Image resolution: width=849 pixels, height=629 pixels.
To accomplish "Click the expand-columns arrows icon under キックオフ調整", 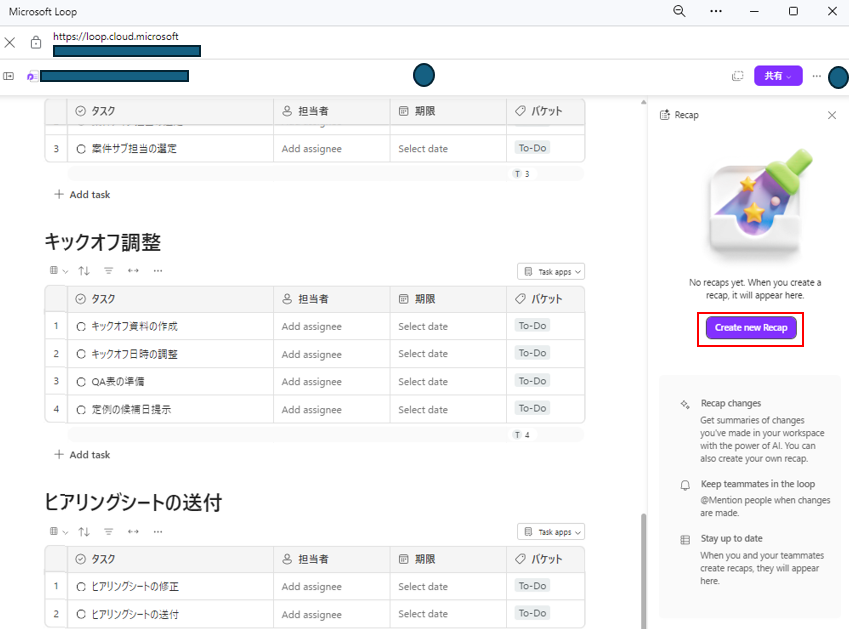I will [x=132, y=270].
